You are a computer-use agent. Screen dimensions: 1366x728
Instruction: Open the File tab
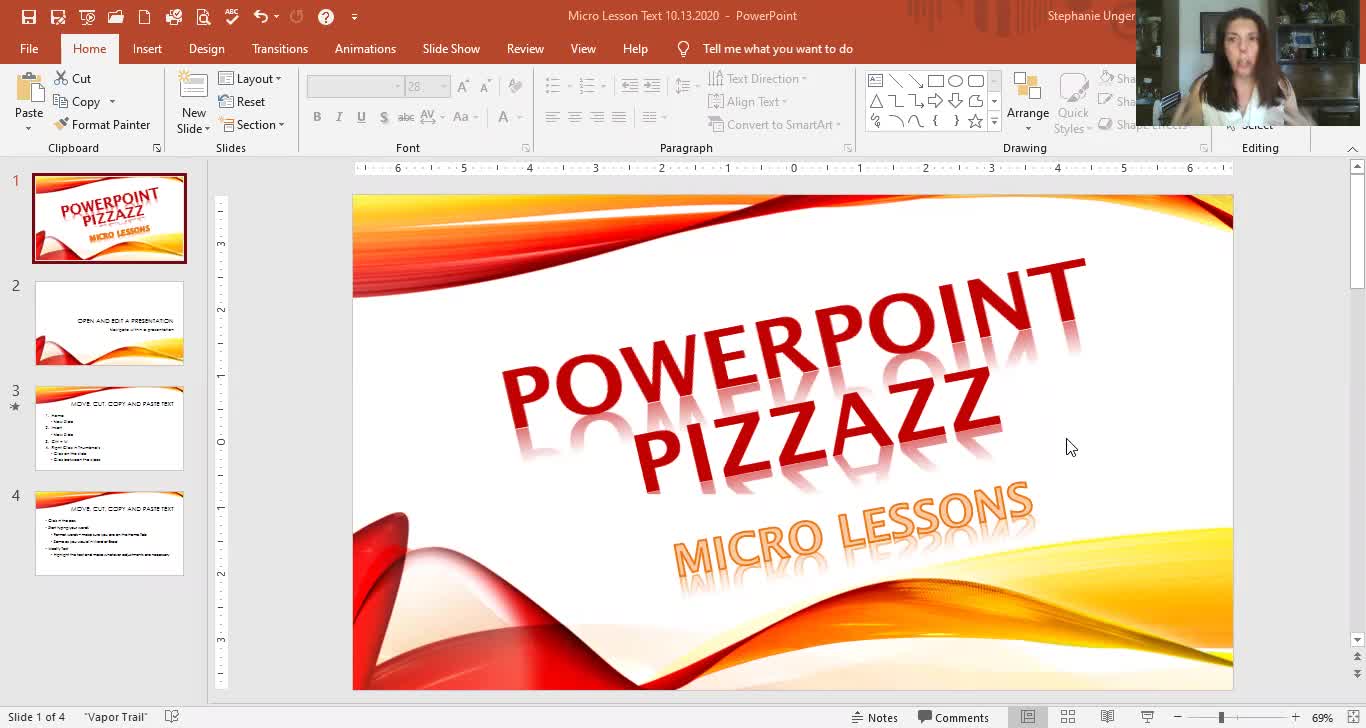tap(29, 48)
